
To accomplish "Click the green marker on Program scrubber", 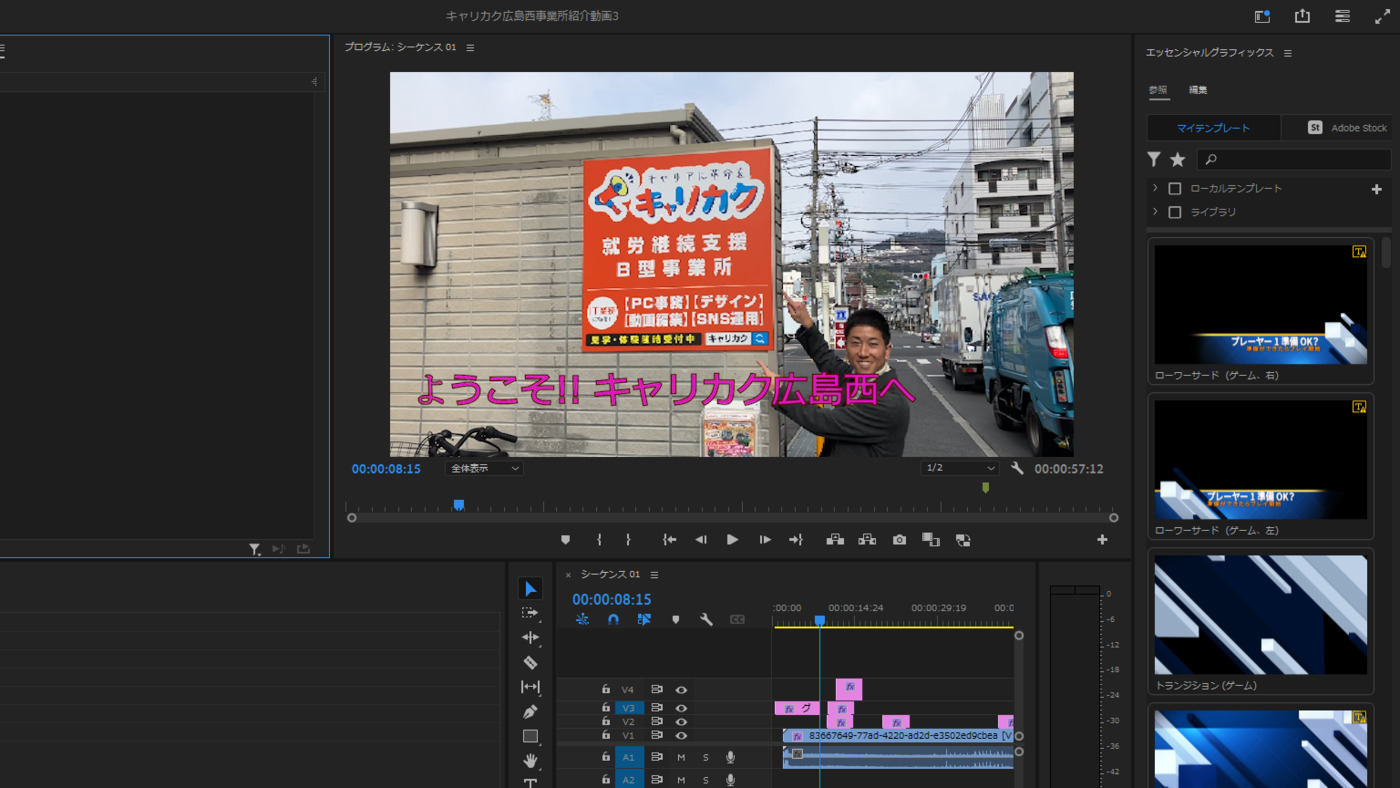I will [x=985, y=488].
